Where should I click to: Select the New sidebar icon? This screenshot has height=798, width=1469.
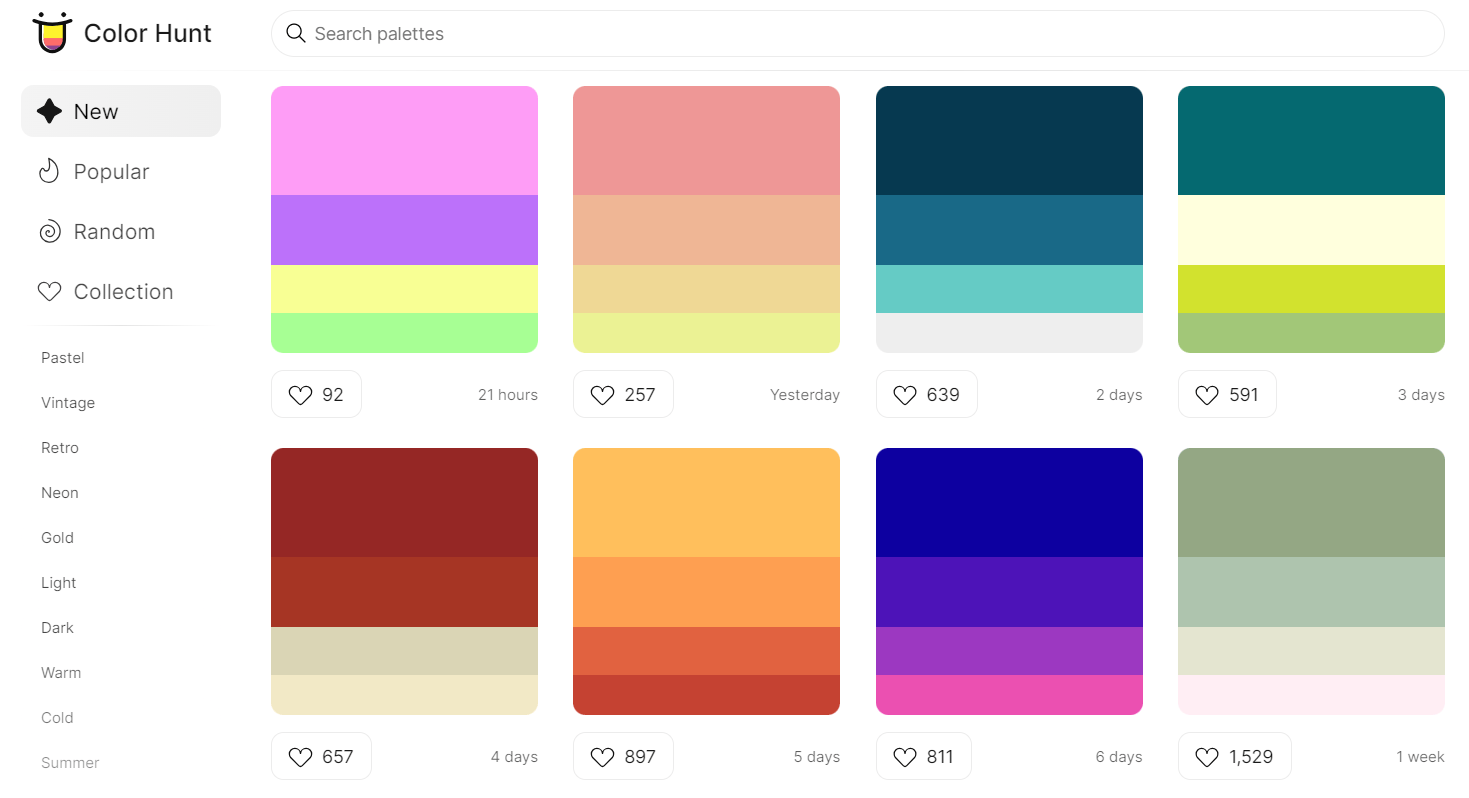(49, 111)
